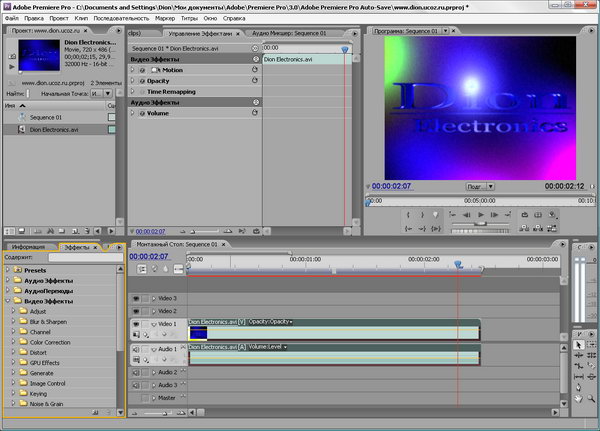This screenshot has height=431, width=600.
Task: Toggle Video 3 track eye visibility
Action: tap(136, 298)
